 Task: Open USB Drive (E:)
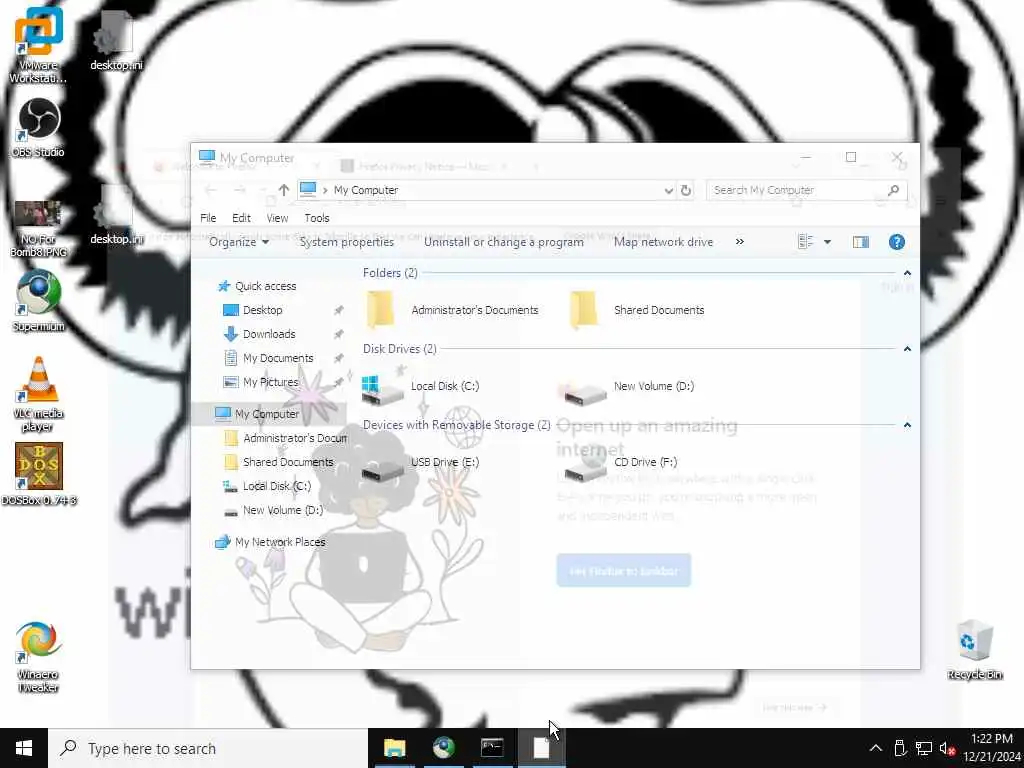pos(421,464)
